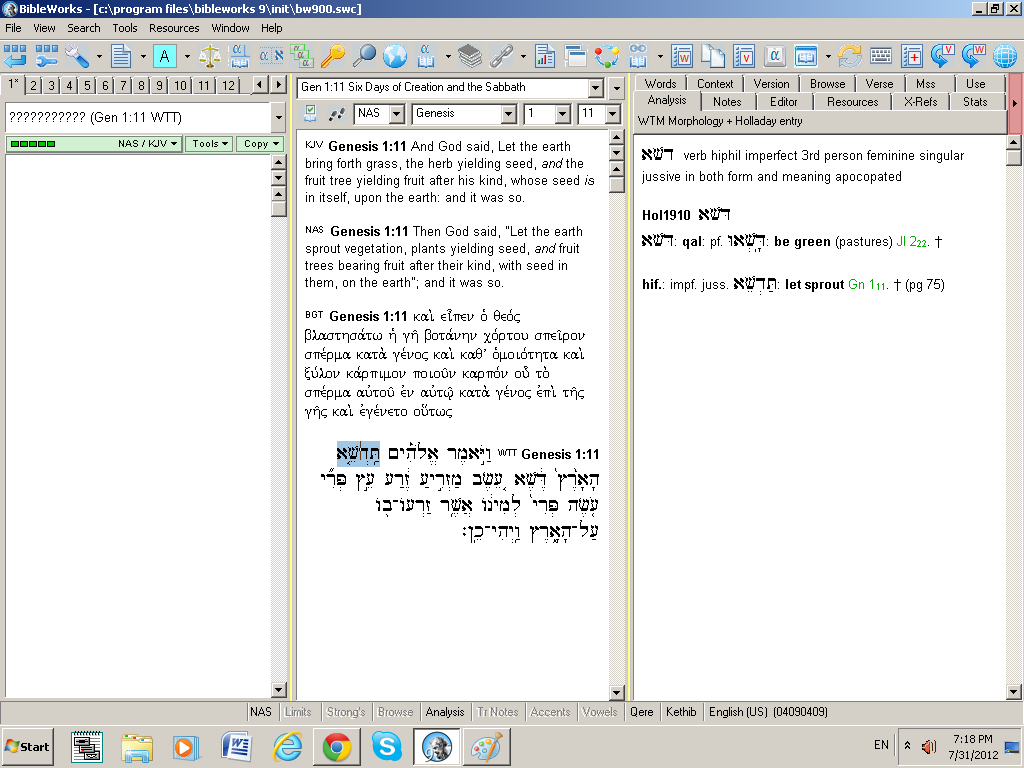This screenshot has height=768, width=1024.
Task: Click the blue document page icon
Action: [x=121, y=56]
